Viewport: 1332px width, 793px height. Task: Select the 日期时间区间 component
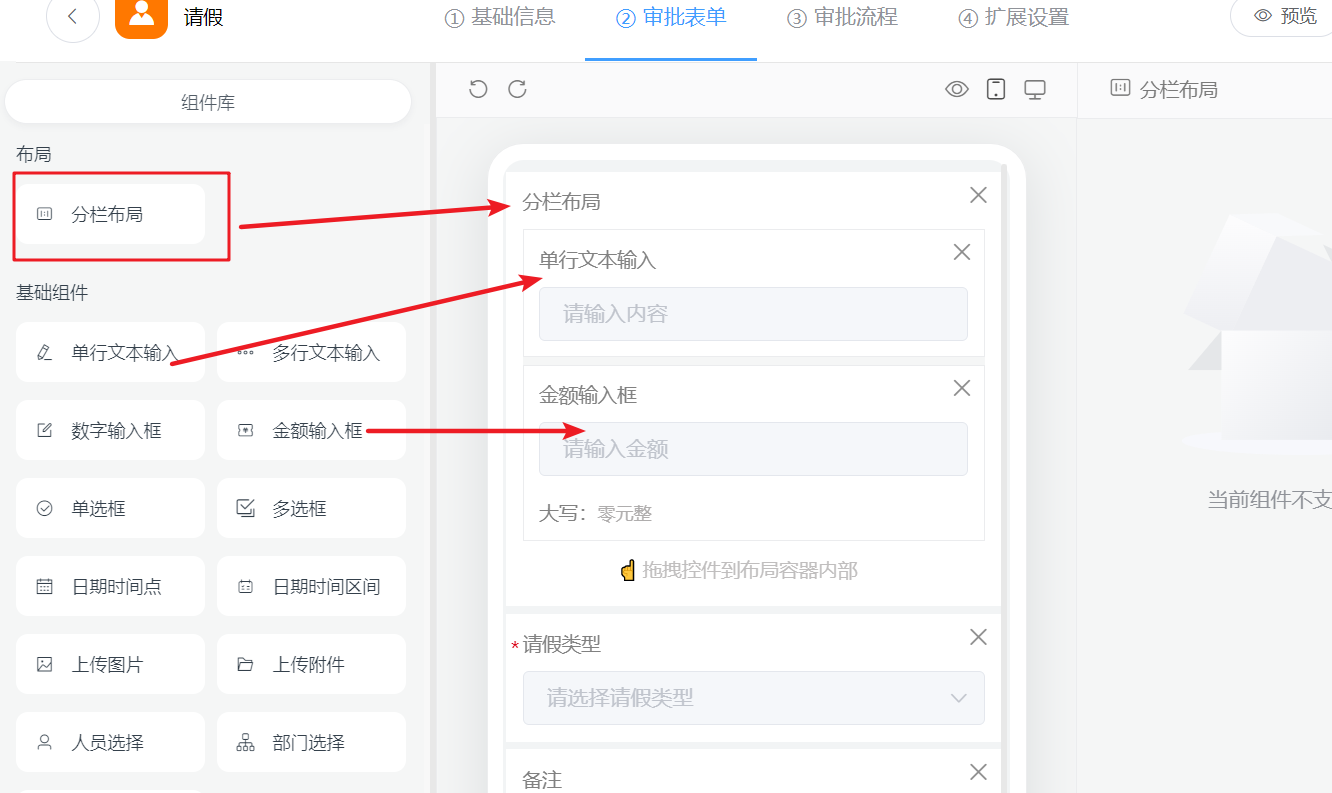(x=311, y=586)
